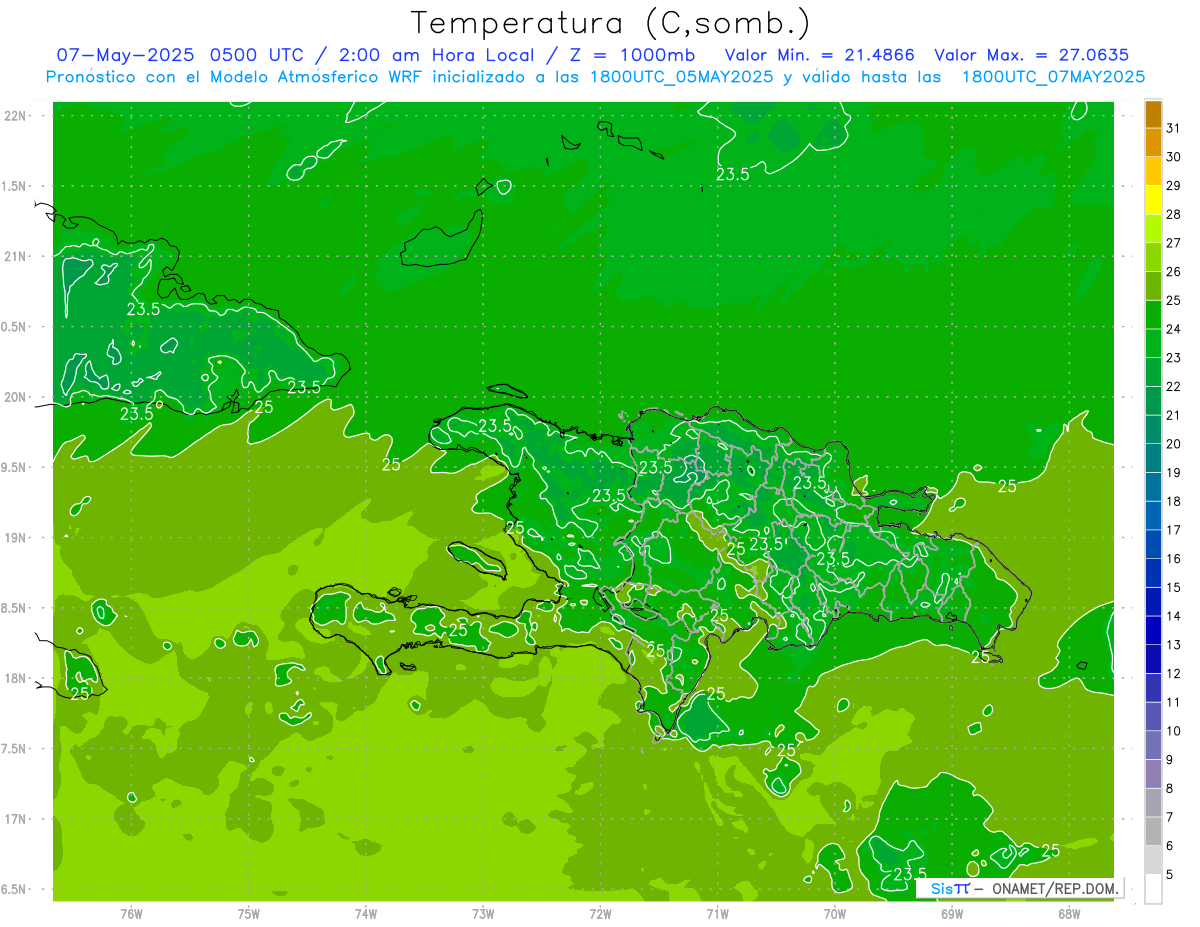Click the '17N' latitude axis label
1200x927 pixels.
[17, 819]
